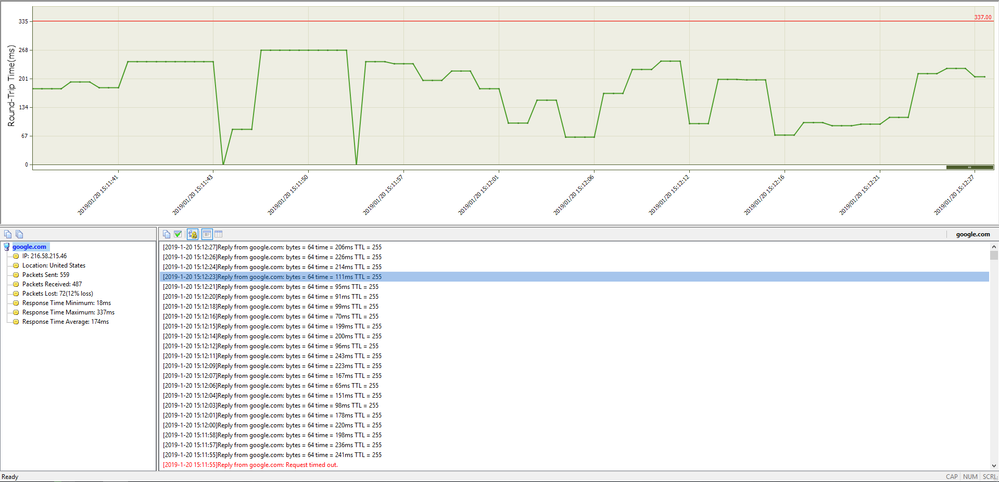Screen dimensions: 999x482
Task: Click the first copy icon in the left panel toolbar
Action: (6, 233)
